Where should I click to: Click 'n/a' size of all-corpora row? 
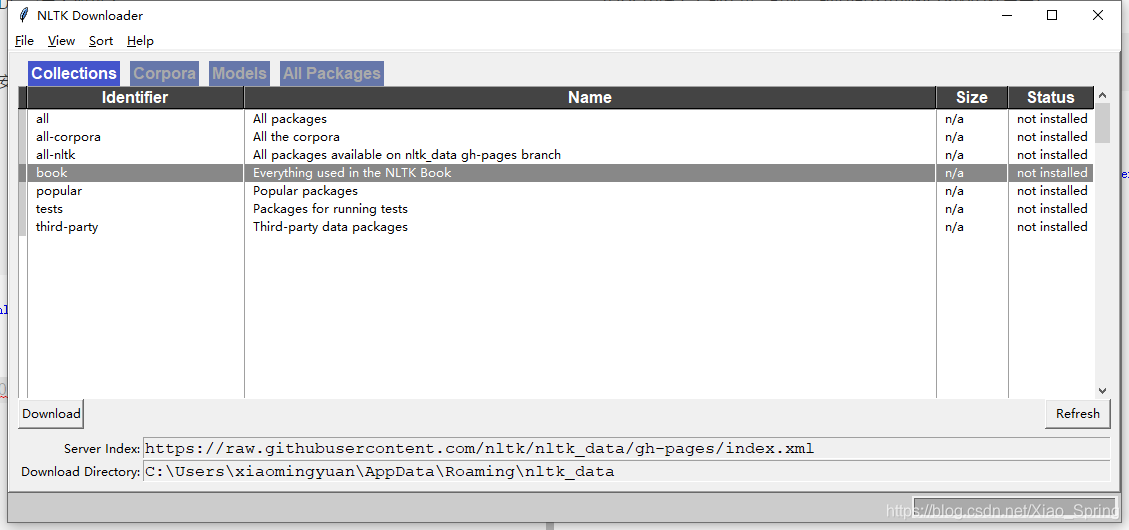point(954,137)
